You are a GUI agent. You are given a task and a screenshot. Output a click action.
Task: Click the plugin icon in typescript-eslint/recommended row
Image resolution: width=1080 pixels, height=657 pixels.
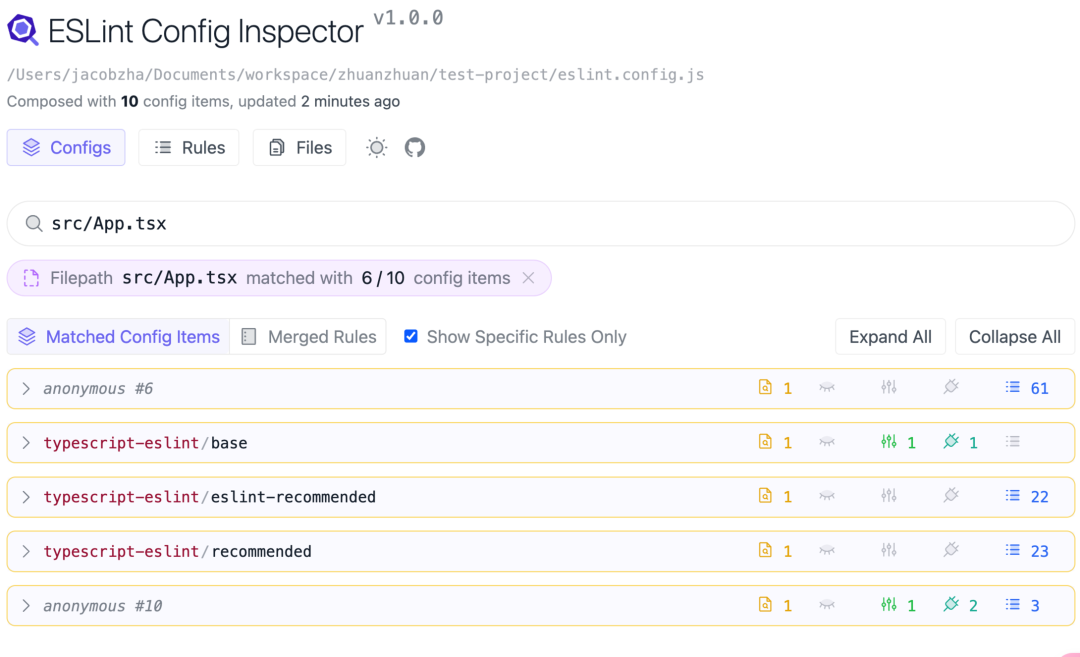tap(951, 550)
